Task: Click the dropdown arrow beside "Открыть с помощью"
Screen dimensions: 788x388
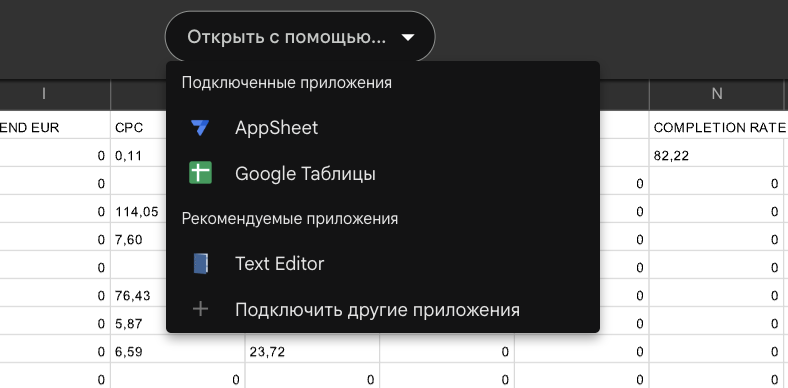Action: pos(408,37)
